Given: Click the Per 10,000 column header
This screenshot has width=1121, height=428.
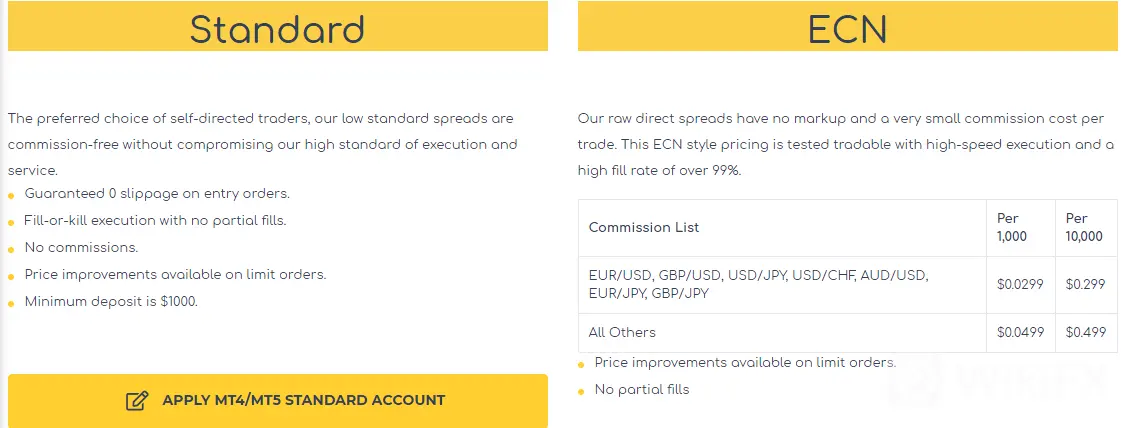Looking at the screenshot, I should (1086, 228).
